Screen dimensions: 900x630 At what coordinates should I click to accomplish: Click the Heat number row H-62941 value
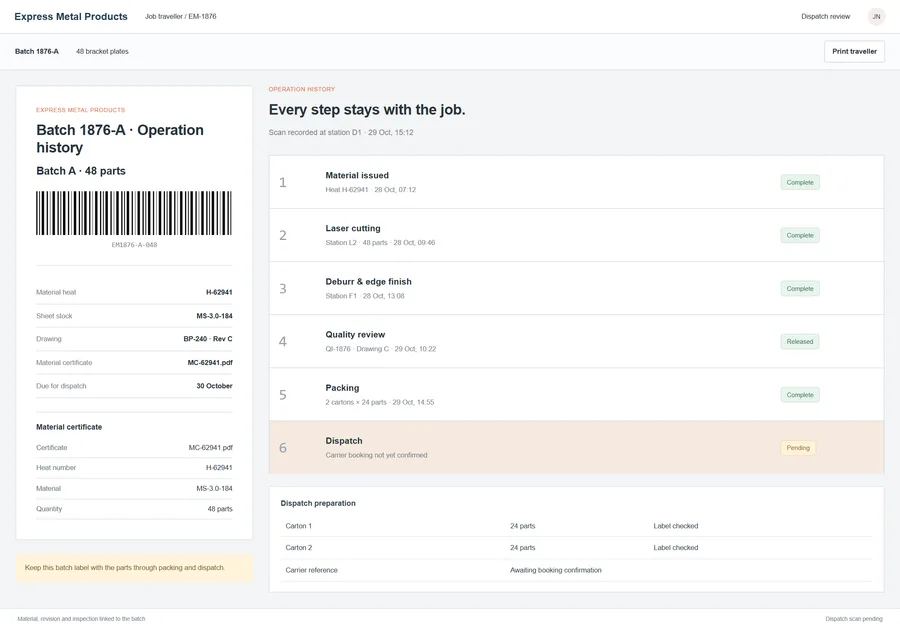tap(219, 468)
